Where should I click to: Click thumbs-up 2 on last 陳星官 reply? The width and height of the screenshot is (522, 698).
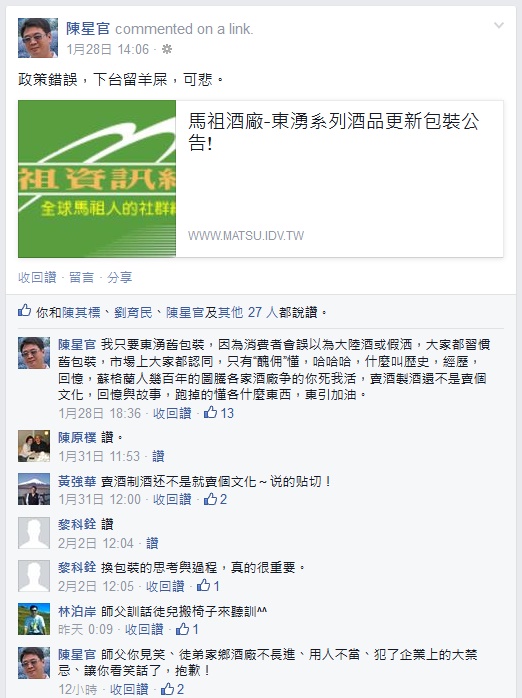(172, 689)
